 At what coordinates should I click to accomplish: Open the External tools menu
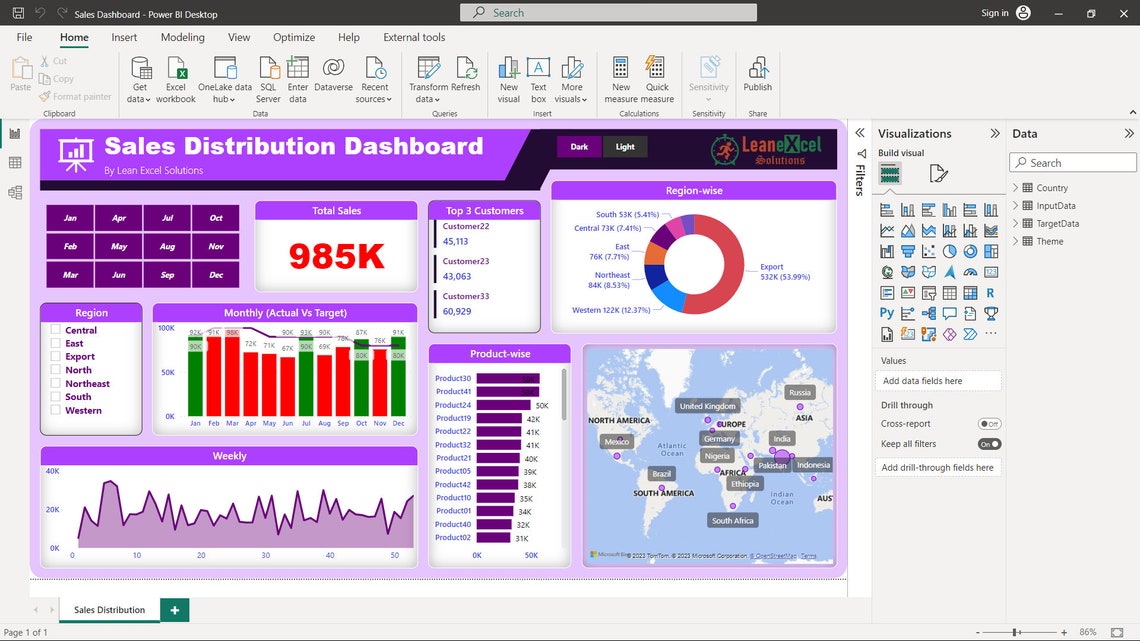(x=413, y=37)
